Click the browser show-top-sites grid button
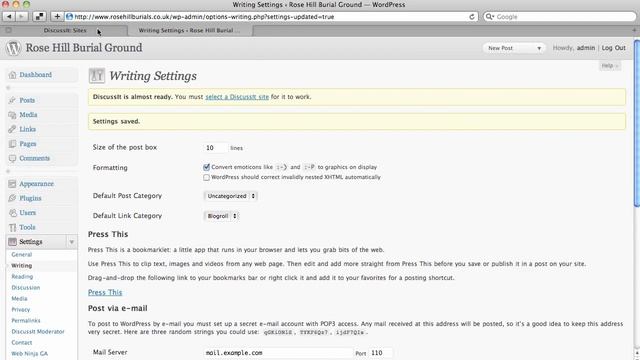Screen dimensions: 640x360 pos(39,16)
